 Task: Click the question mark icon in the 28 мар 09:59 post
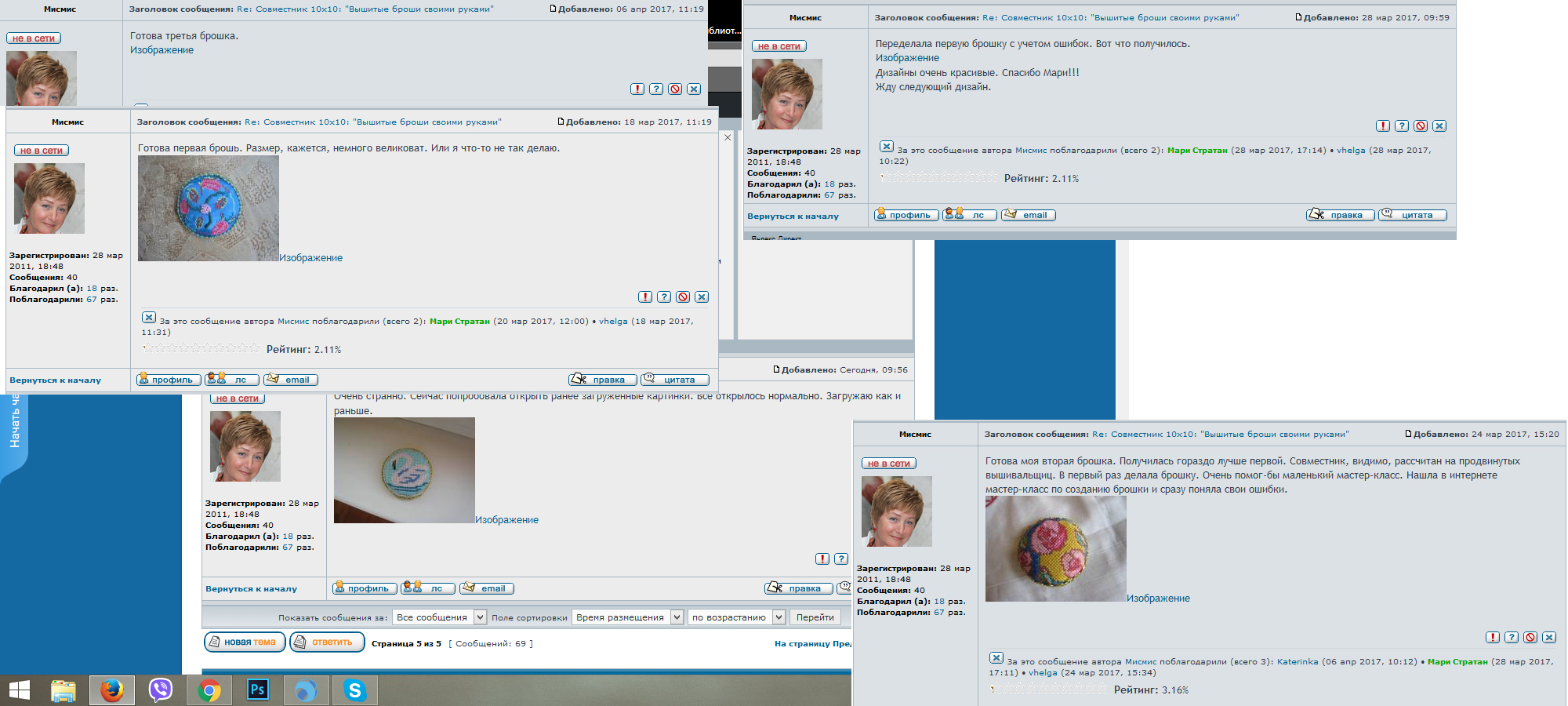pyautogui.click(x=1402, y=126)
